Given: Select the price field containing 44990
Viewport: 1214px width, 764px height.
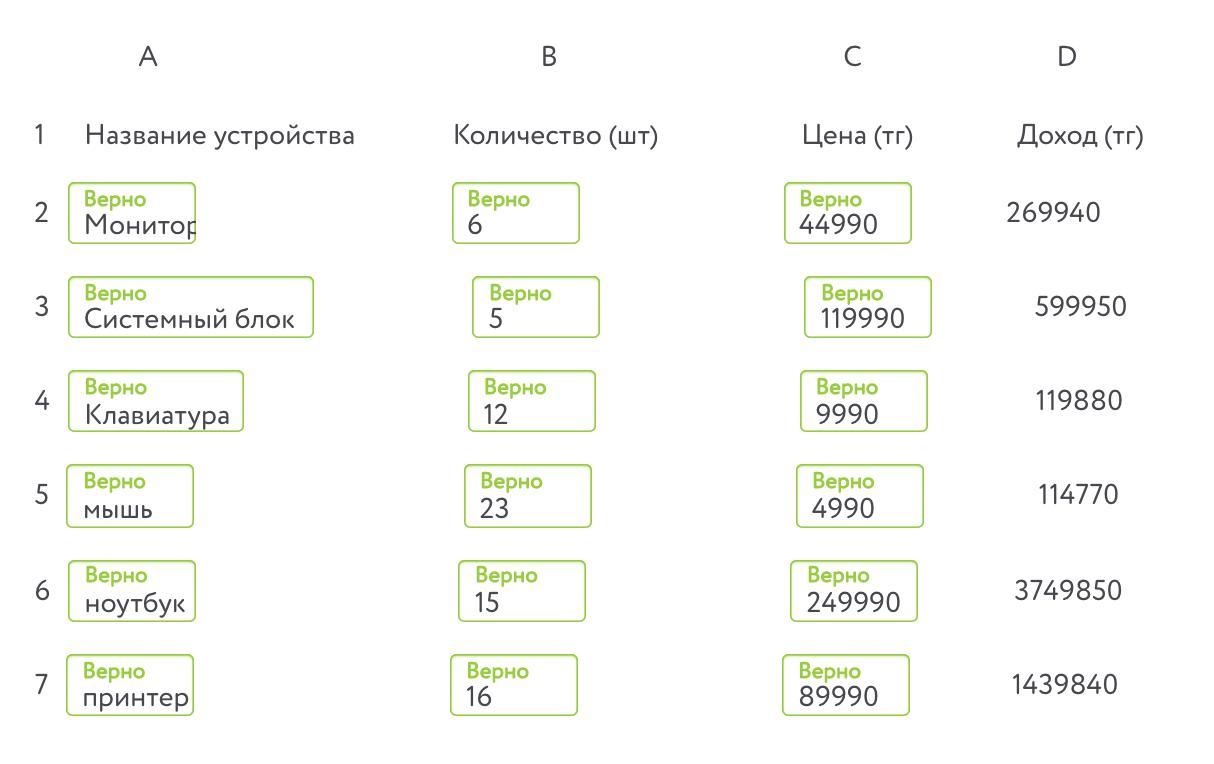Looking at the screenshot, I should pos(848,213).
